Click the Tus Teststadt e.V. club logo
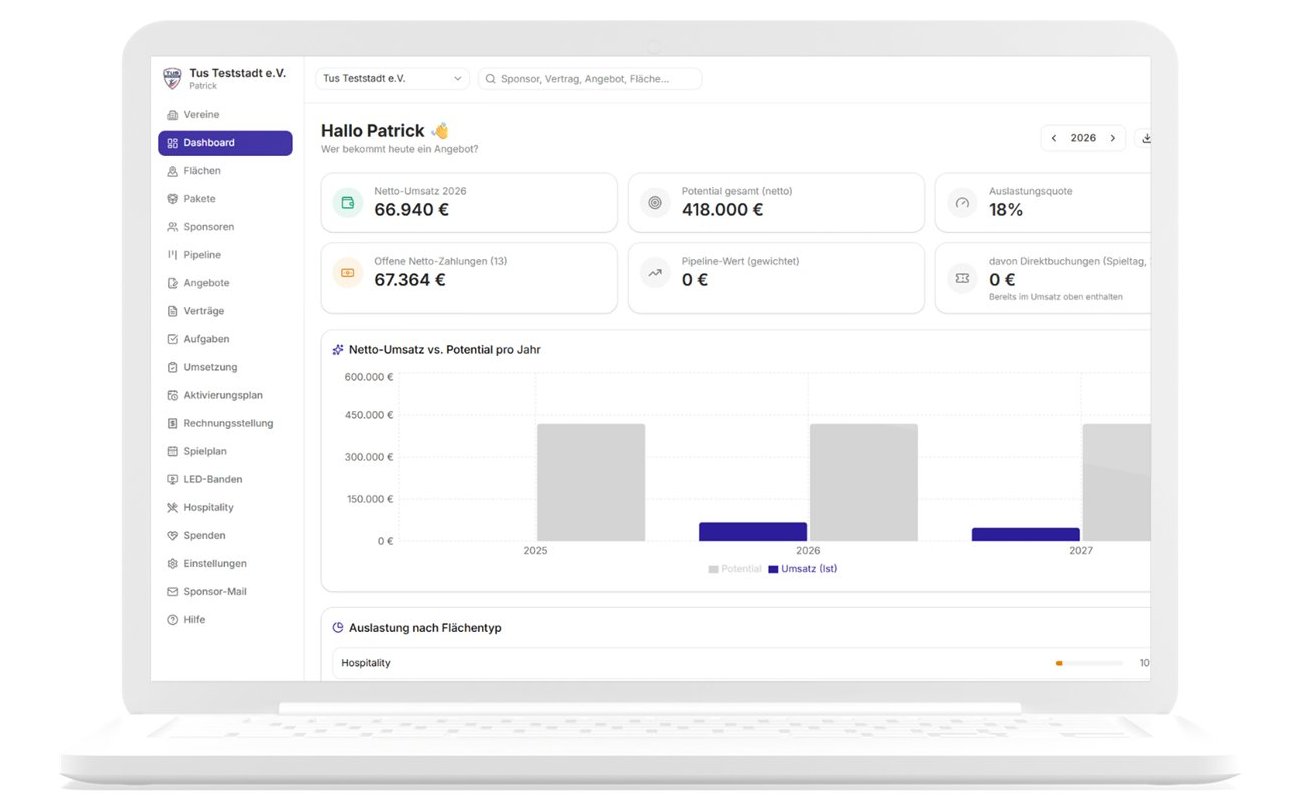 (x=172, y=78)
